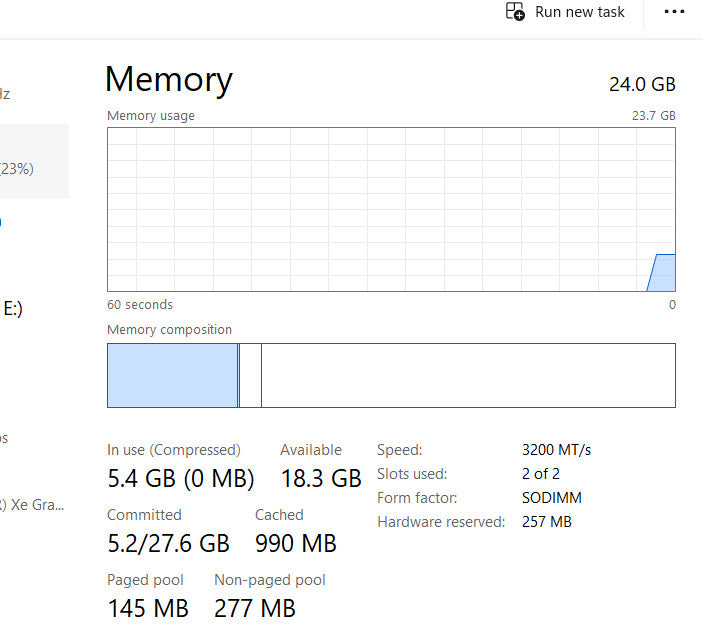Click the Cached value 990 MB
Viewport: 703px width, 642px height.
[296, 543]
